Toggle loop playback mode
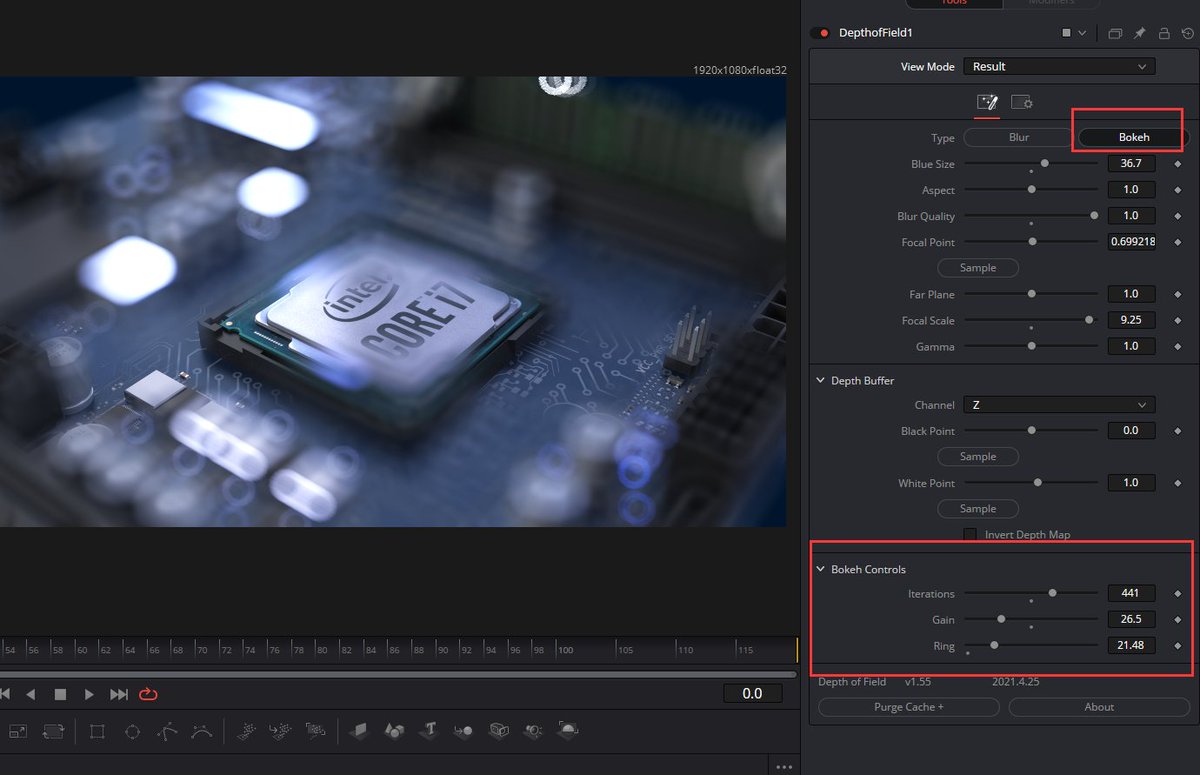Image resolution: width=1200 pixels, height=775 pixels. tap(149, 694)
